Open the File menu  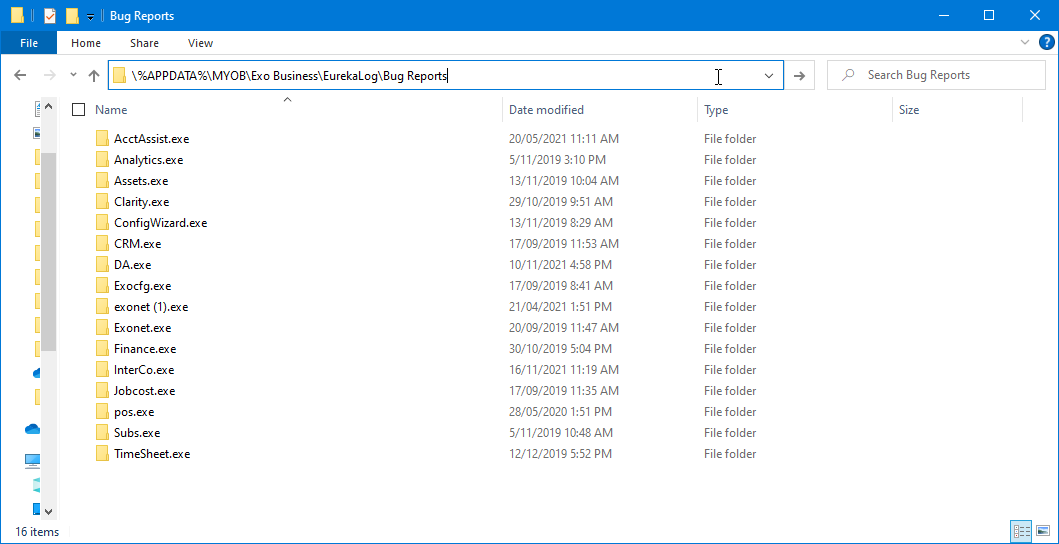point(29,43)
